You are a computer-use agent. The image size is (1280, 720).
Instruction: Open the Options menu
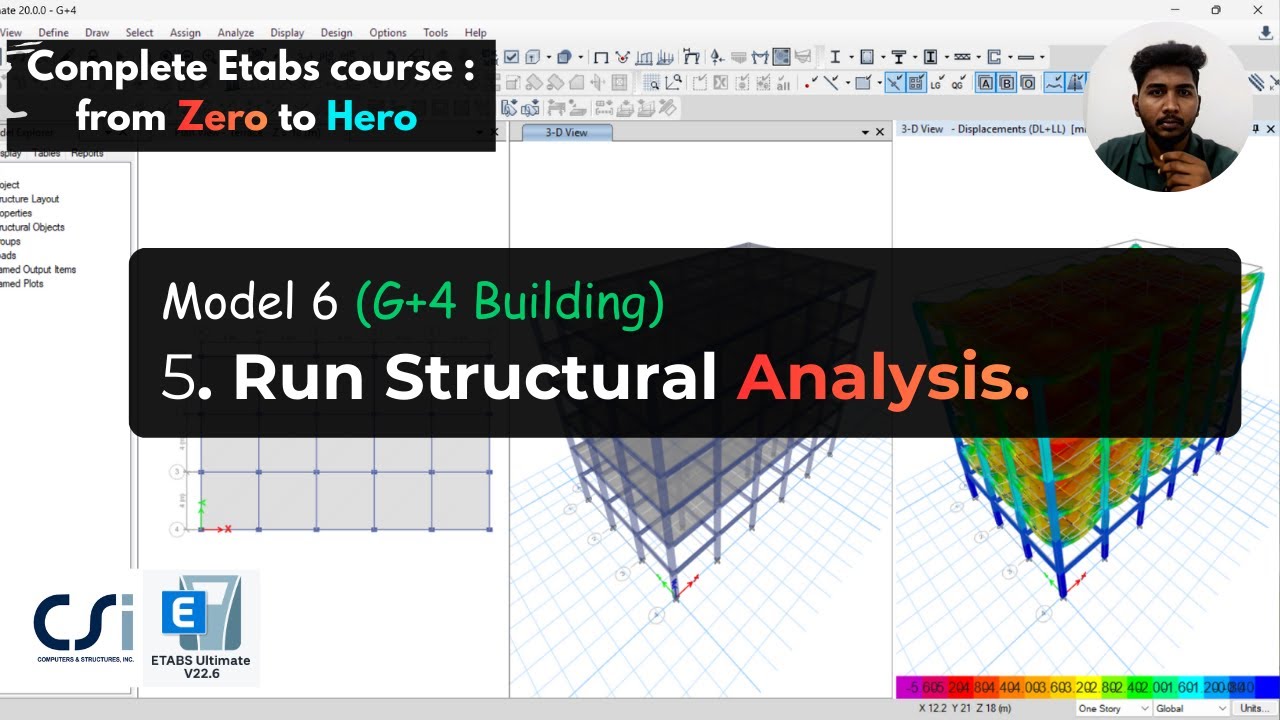[388, 33]
